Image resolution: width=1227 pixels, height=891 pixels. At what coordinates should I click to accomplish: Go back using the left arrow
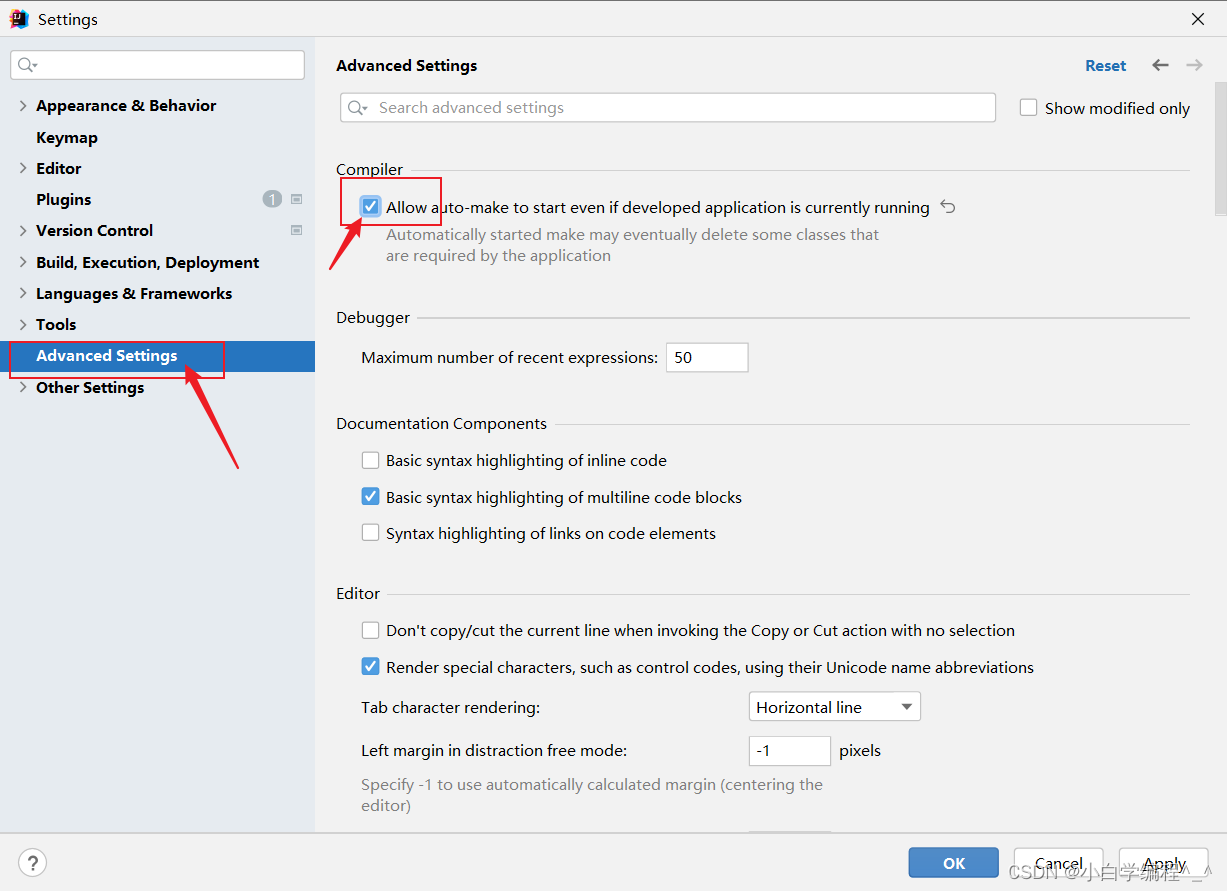pos(1160,65)
